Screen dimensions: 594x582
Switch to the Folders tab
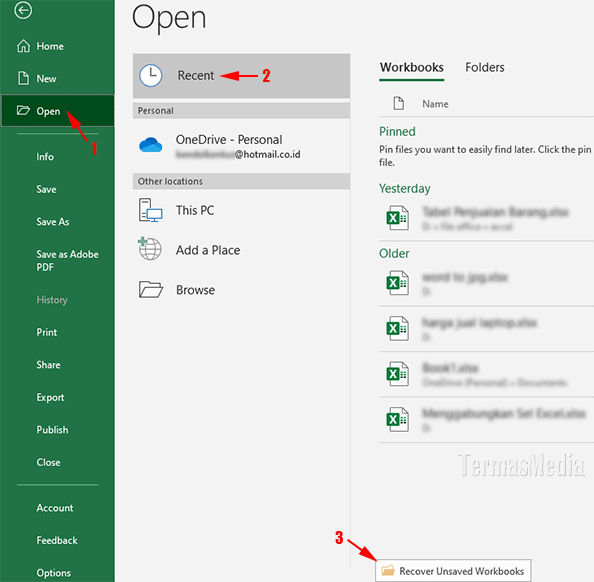(485, 67)
